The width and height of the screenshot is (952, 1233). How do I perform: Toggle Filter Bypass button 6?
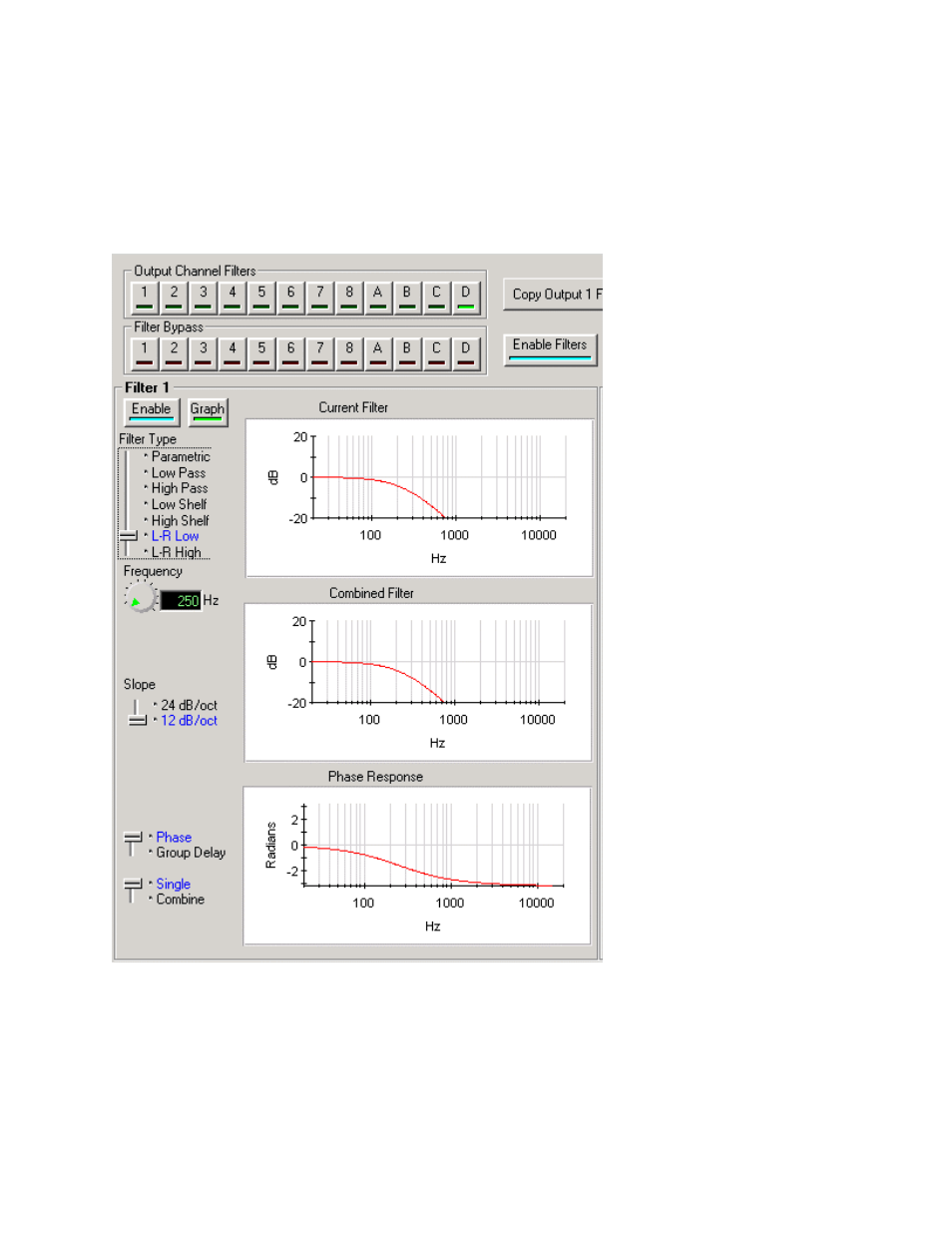point(290,353)
